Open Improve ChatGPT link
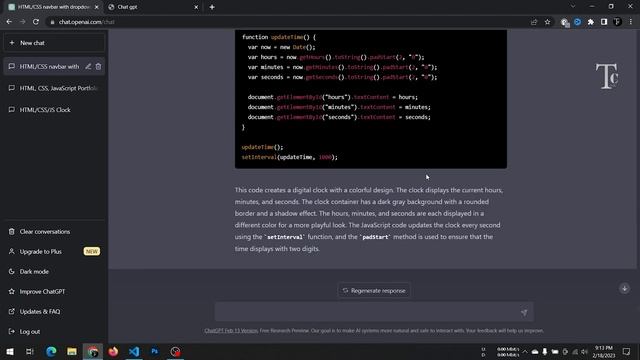Image resolution: width=640 pixels, height=360 pixels. point(54,291)
